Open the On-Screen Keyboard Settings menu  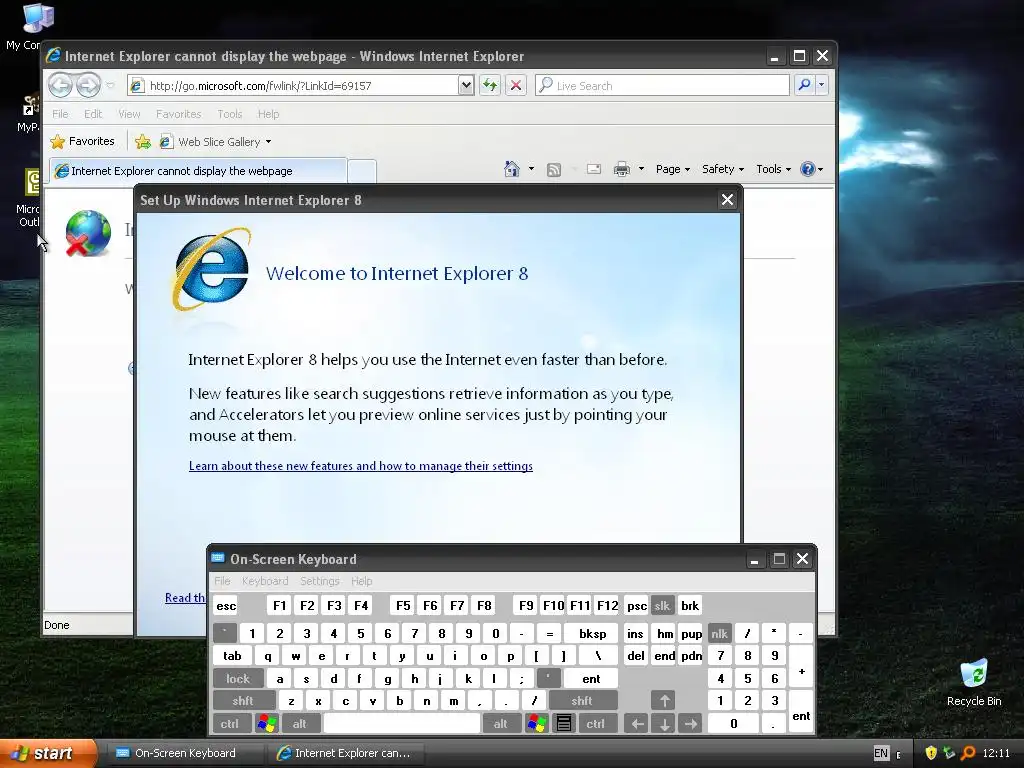click(319, 581)
